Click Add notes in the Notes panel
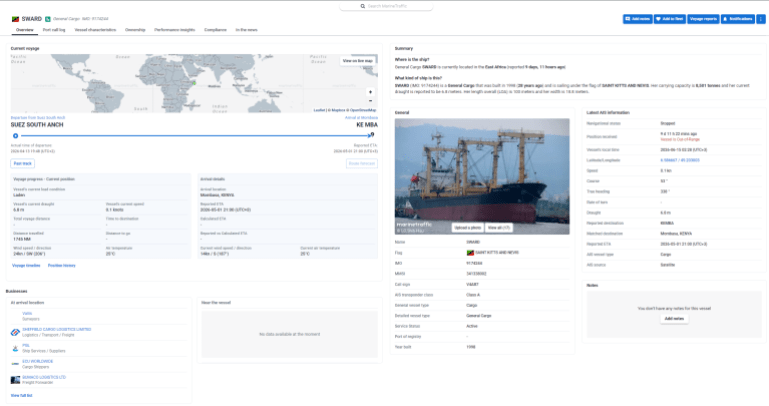The width and height of the screenshot is (769, 406). (x=674, y=319)
